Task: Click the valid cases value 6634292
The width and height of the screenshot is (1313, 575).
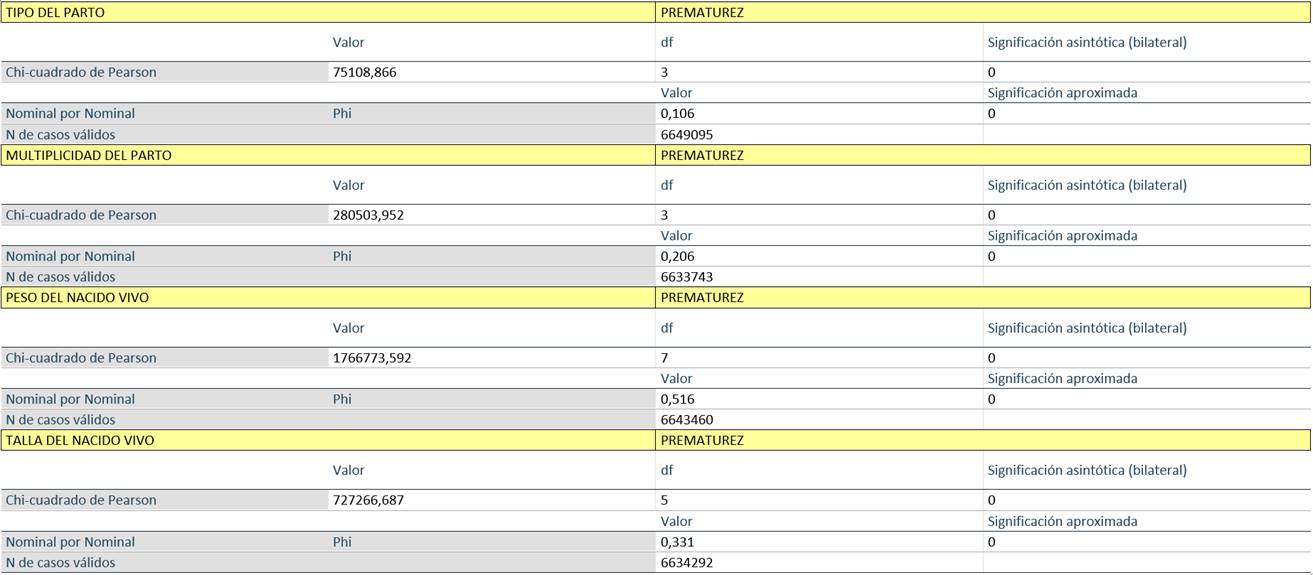Action: click(687, 563)
